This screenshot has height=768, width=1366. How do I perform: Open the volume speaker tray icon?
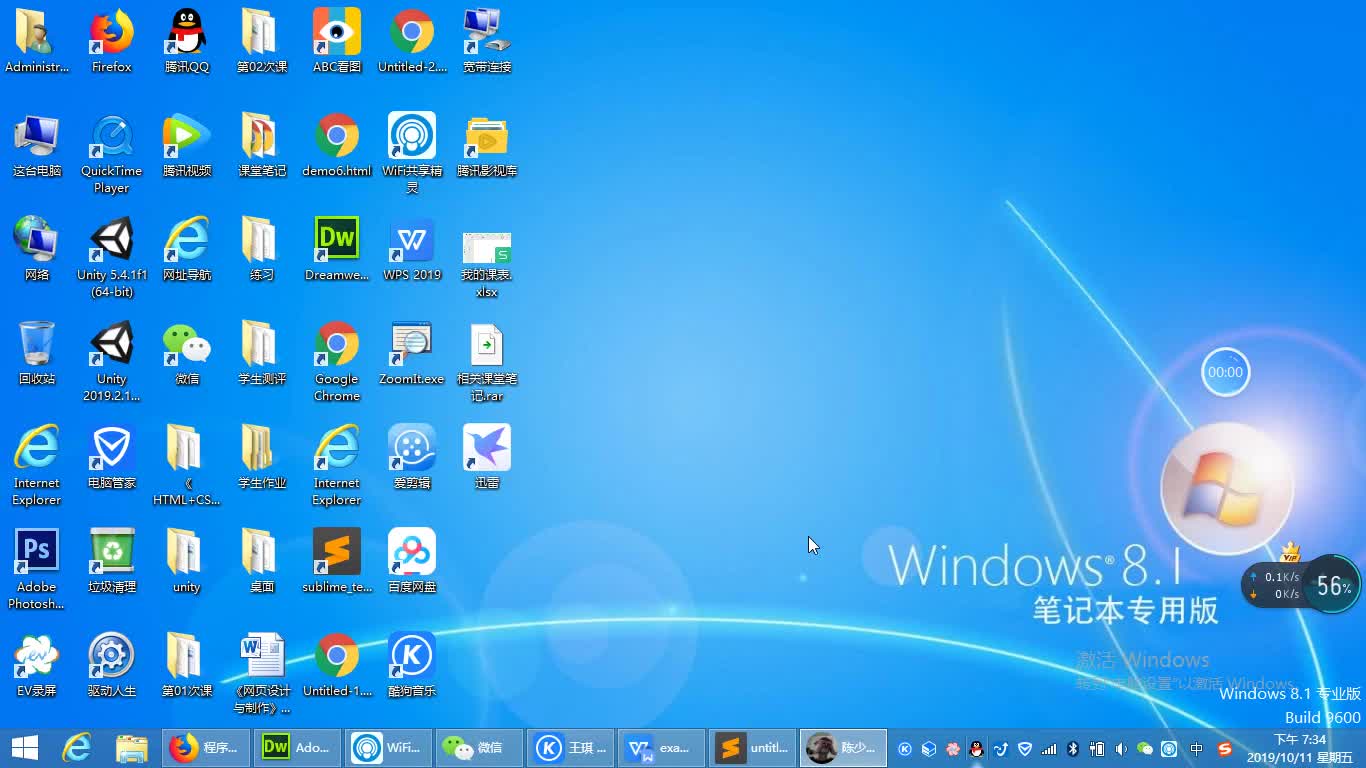(1121, 748)
